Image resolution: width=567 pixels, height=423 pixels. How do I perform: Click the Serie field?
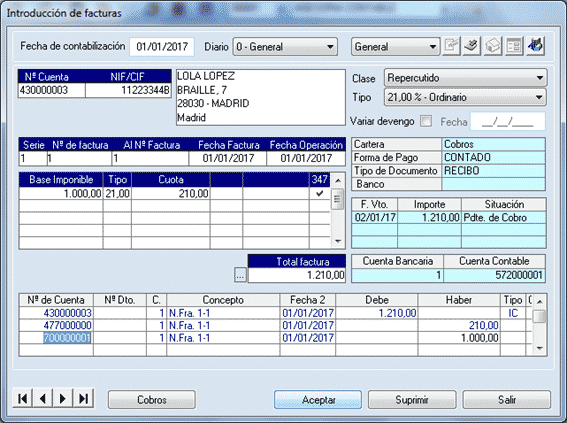[x=33, y=158]
